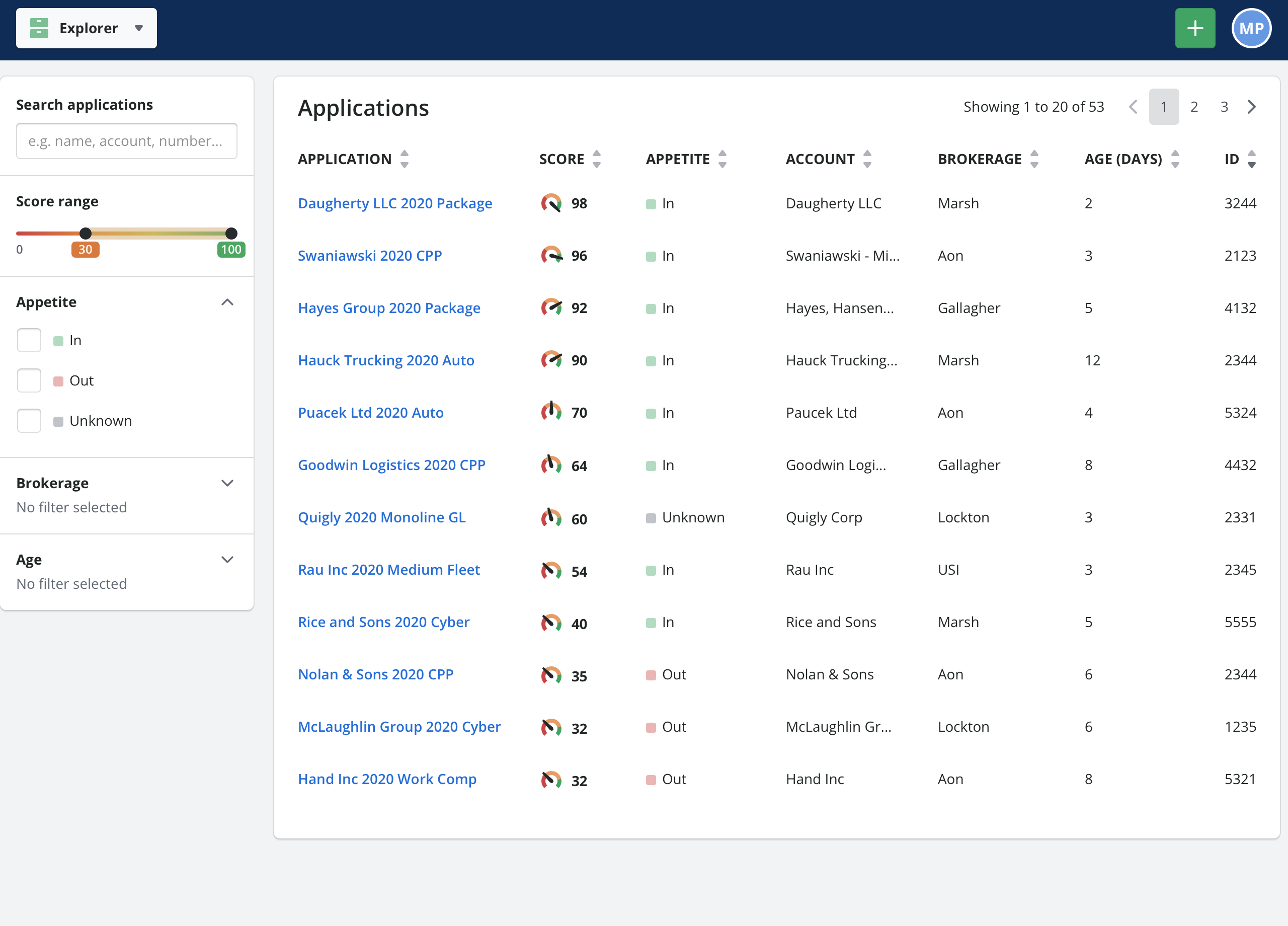Screen dimensions: 1288x926
Task: Click Lockton brokerage in McLaughlin Group row
Action: [x=963, y=727]
